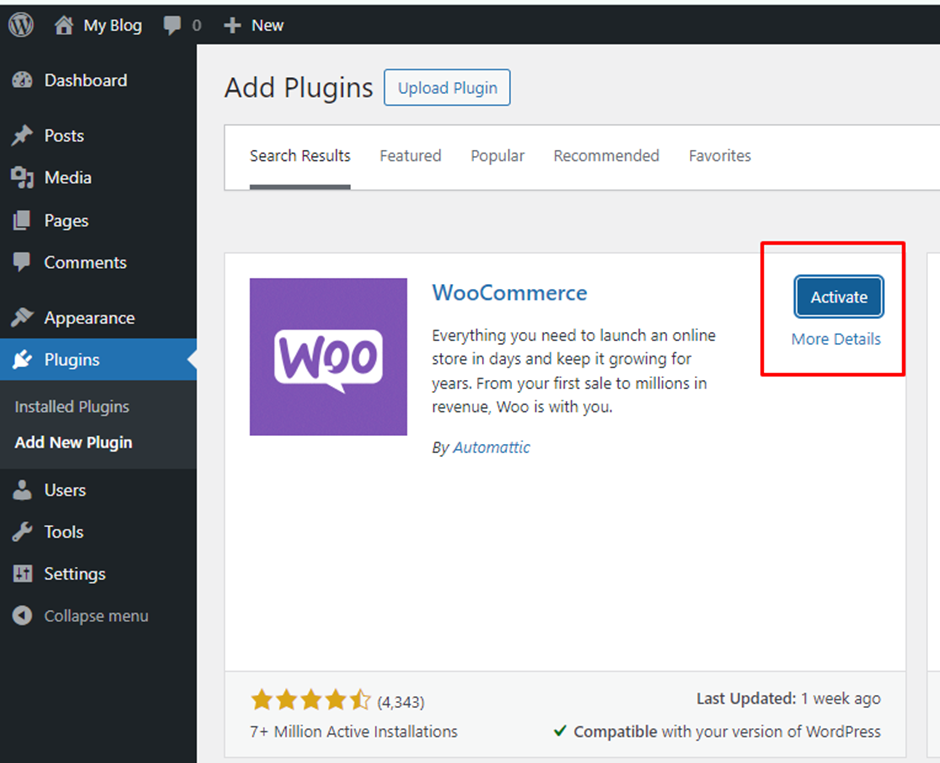This screenshot has width=940, height=763.
Task: Open the New content menu (+ New)
Action: (x=253, y=24)
